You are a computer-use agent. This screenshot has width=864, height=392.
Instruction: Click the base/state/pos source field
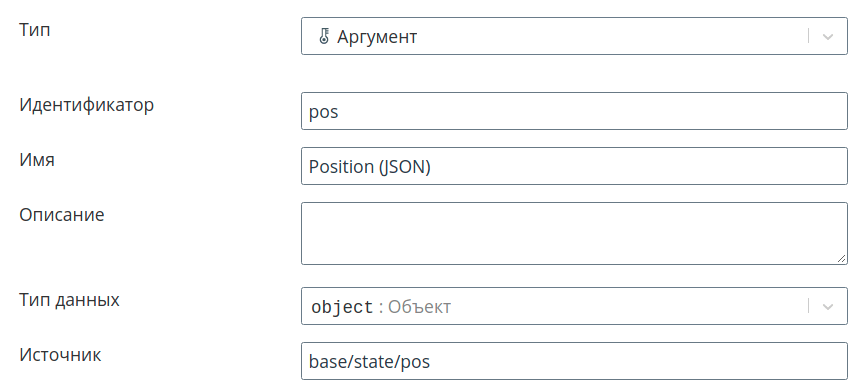pos(574,361)
